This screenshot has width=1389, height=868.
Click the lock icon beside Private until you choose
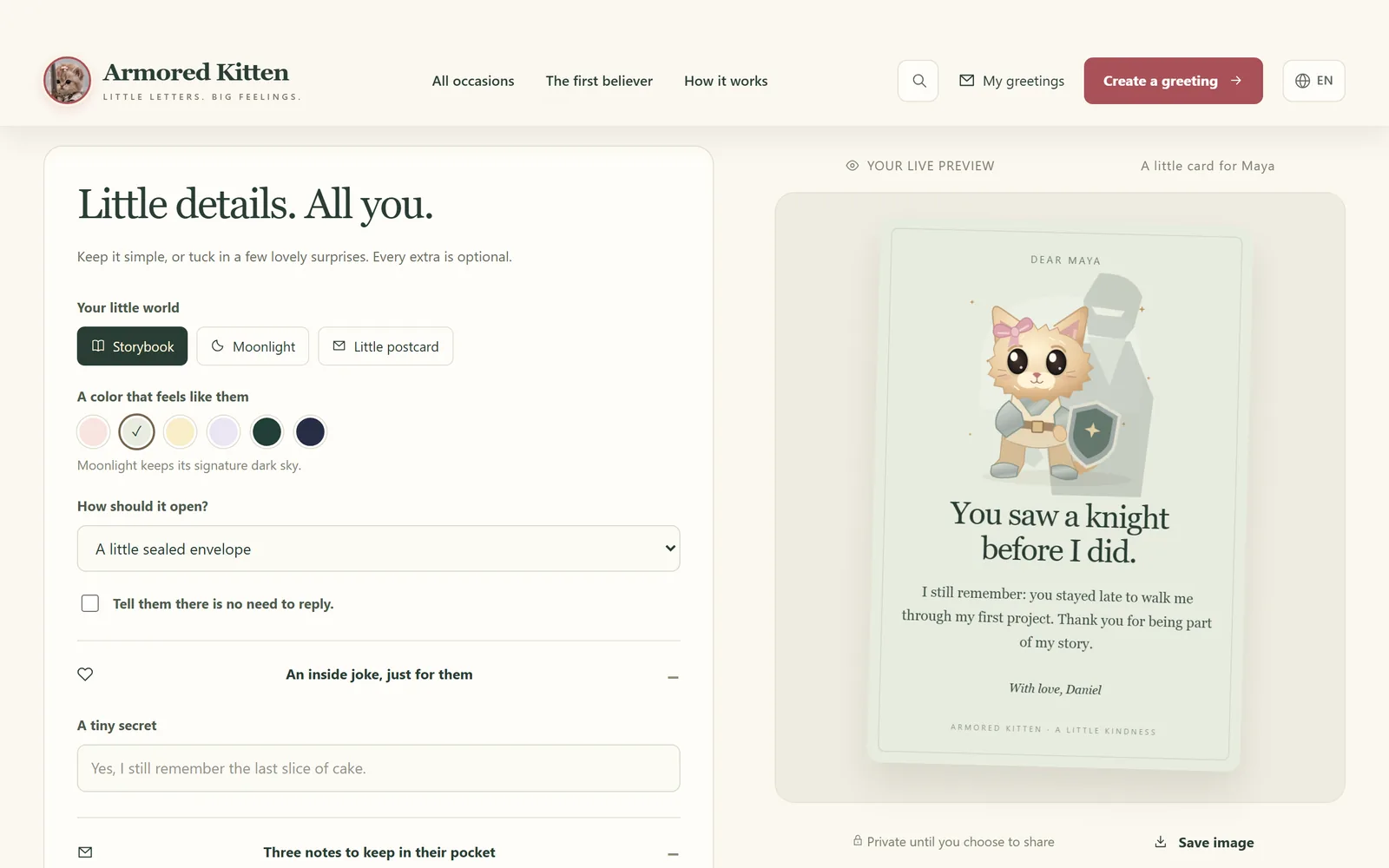pos(858,841)
